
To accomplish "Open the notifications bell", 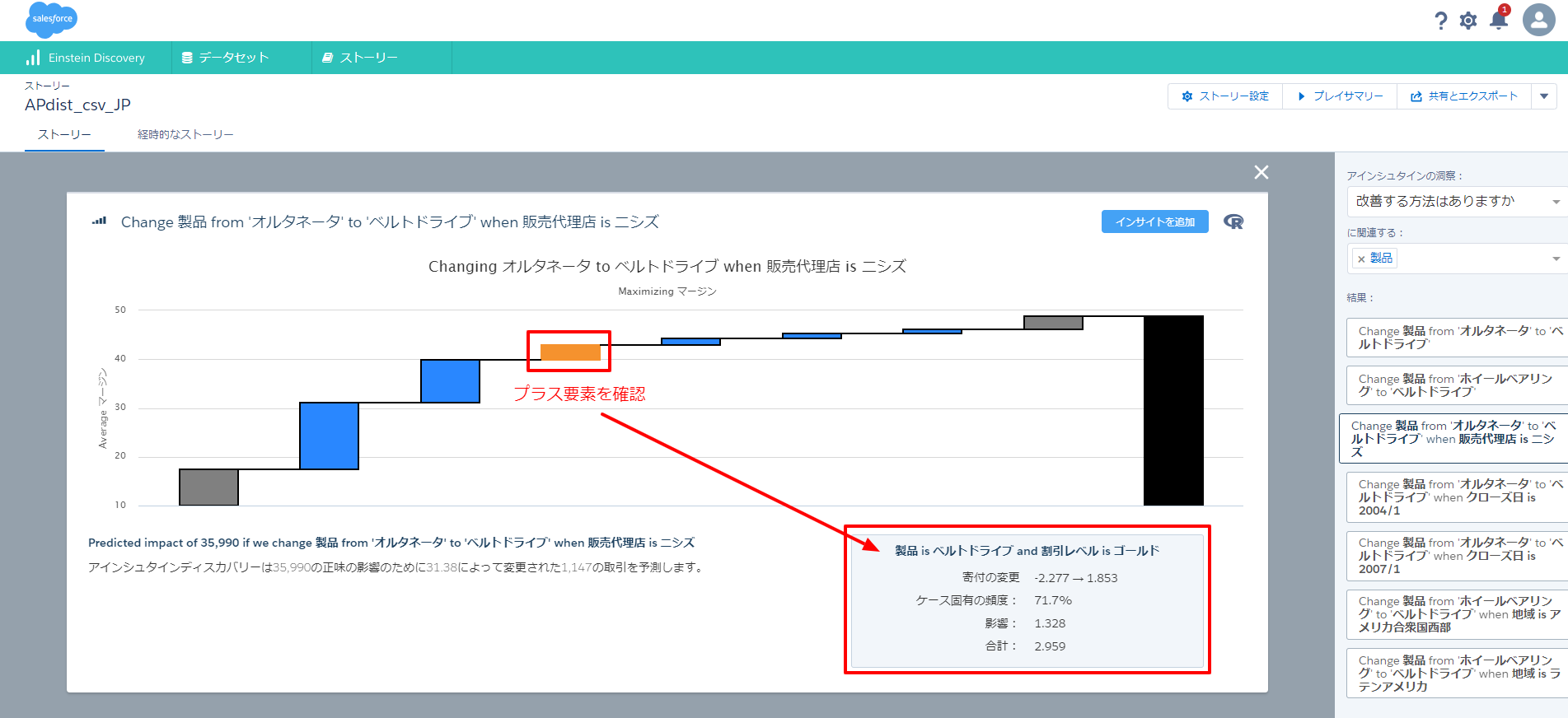I will 1499,21.
